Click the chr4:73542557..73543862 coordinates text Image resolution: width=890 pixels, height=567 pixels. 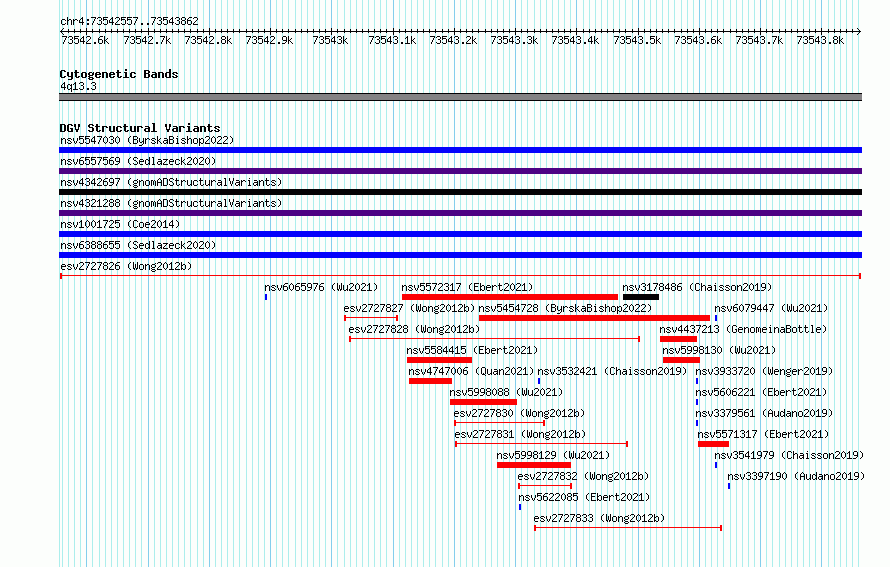129,21
